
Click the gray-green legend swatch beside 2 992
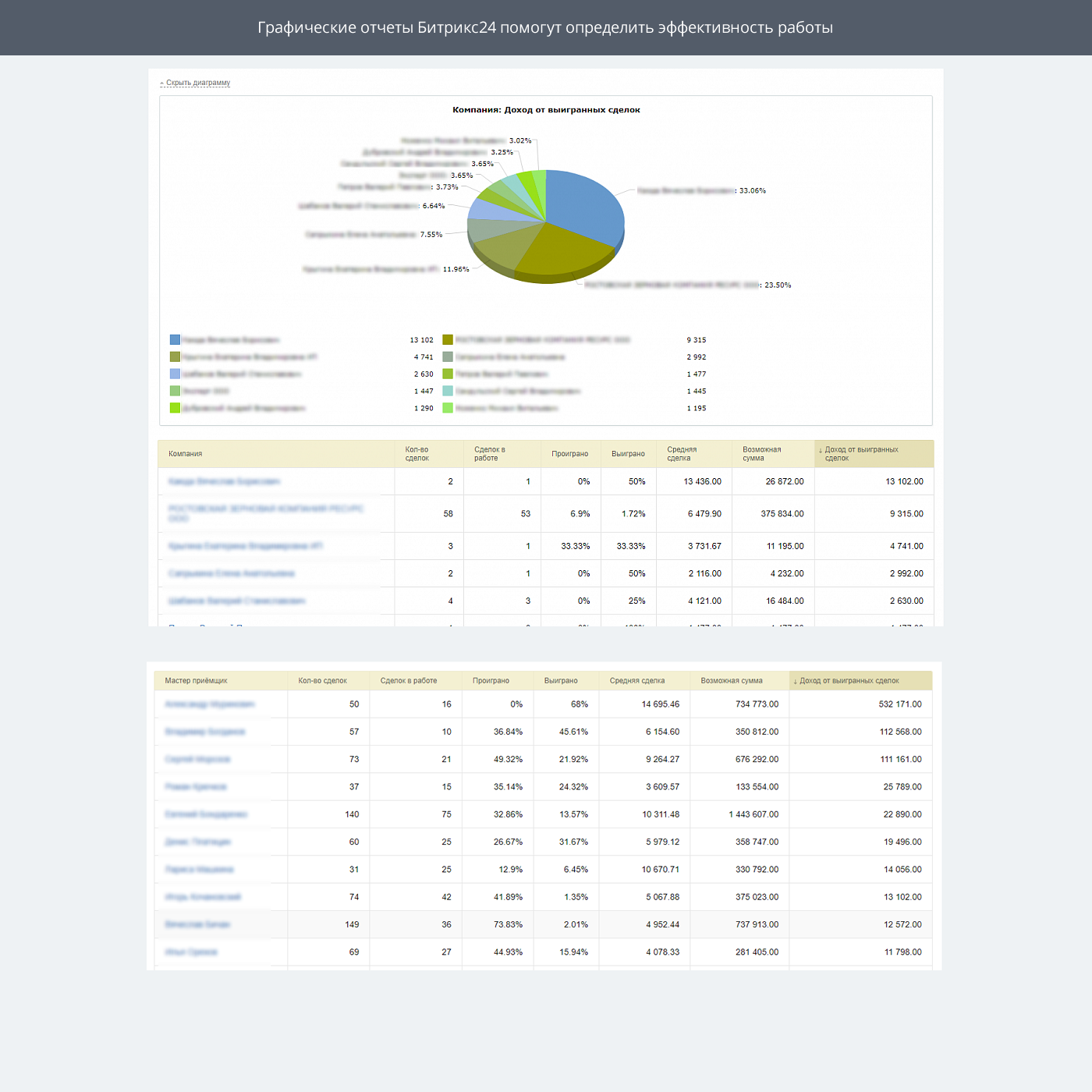(x=448, y=356)
